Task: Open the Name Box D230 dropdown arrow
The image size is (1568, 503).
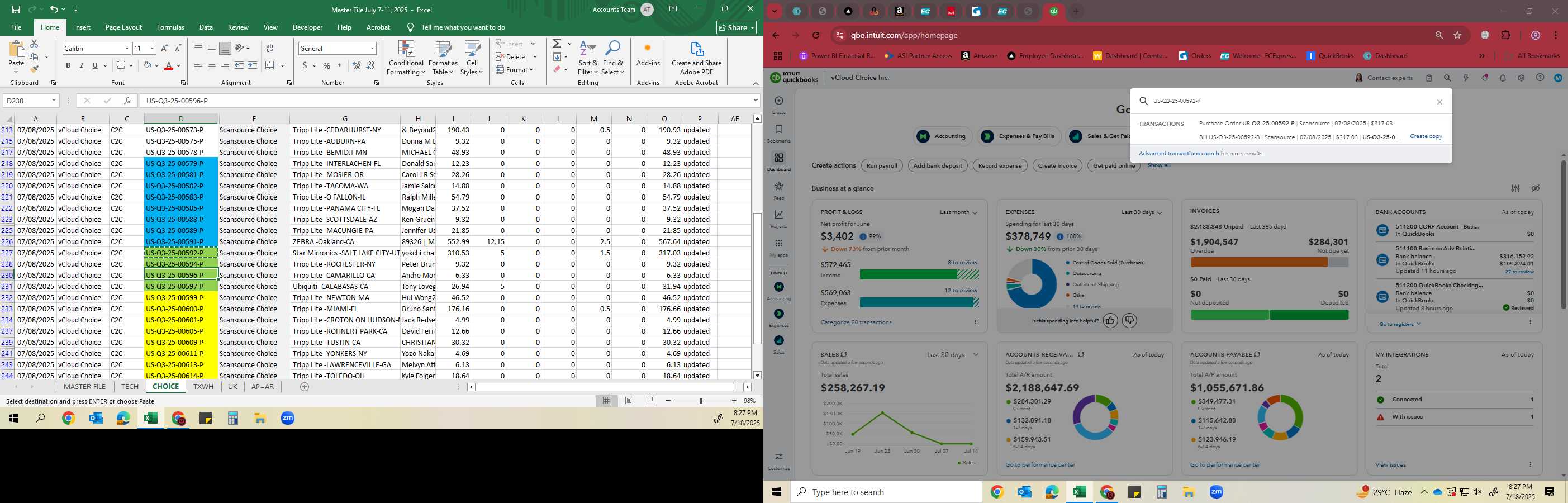Action: 54,101
